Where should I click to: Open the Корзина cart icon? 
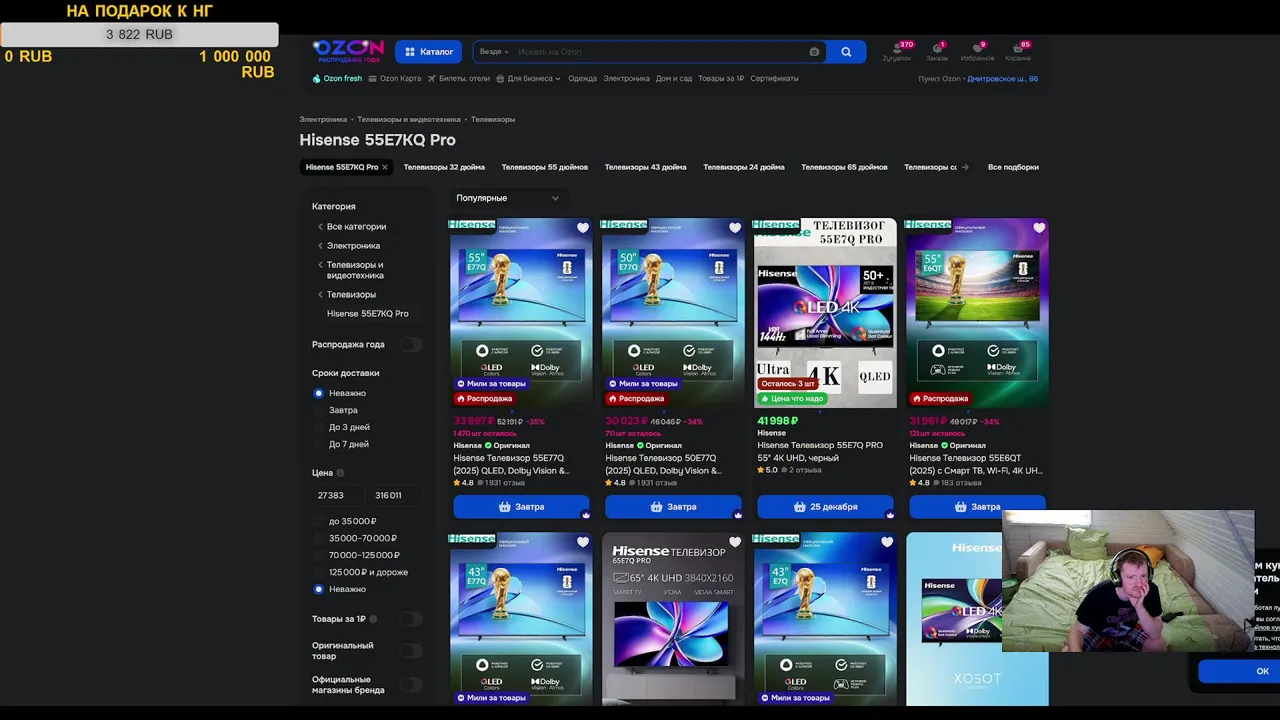click(x=1018, y=51)
